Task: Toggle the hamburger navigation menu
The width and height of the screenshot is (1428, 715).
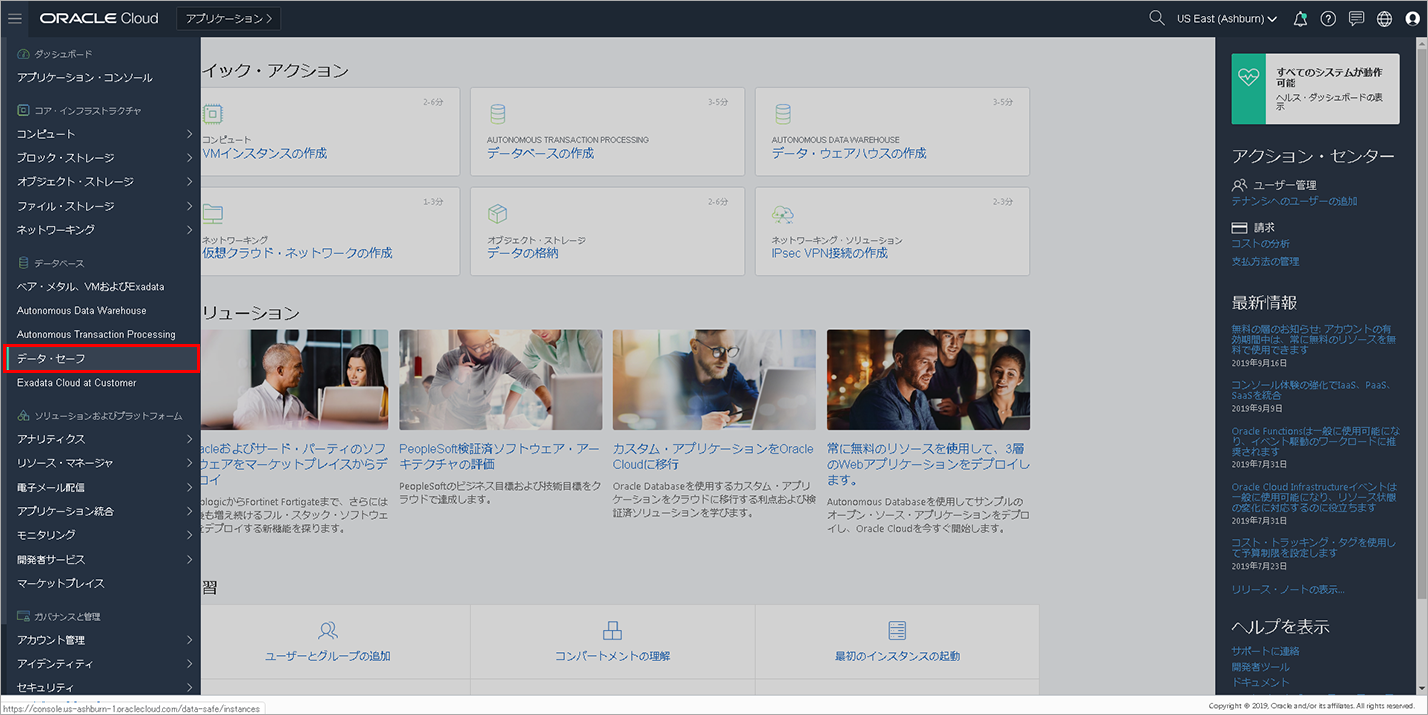Action: pyautogui.click(x=14, y=18)
